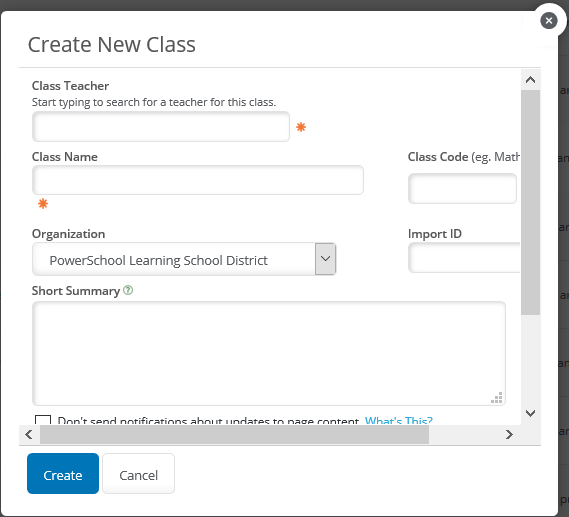This screenshot has height=517, width=569.
Task: Click scroll up arrow in vertical scrollbar
Action: [531, 80]
